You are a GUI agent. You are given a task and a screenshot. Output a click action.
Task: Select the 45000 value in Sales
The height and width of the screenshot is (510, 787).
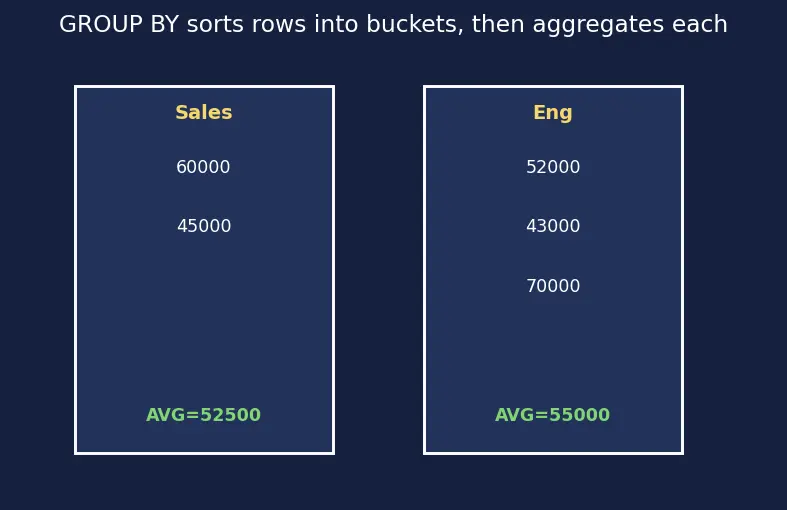point(204,226)
